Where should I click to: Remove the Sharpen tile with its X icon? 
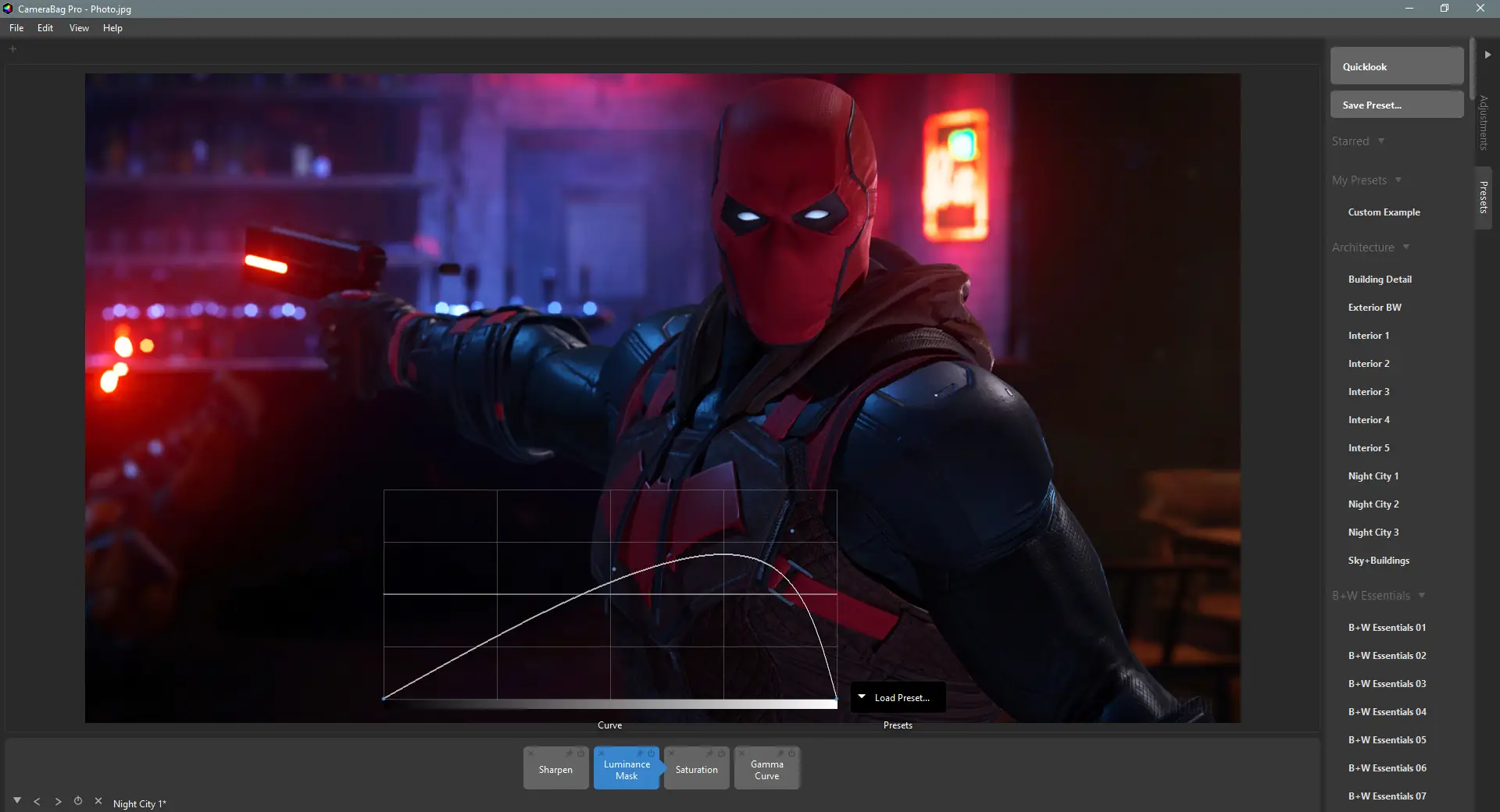tap(530, 753)
